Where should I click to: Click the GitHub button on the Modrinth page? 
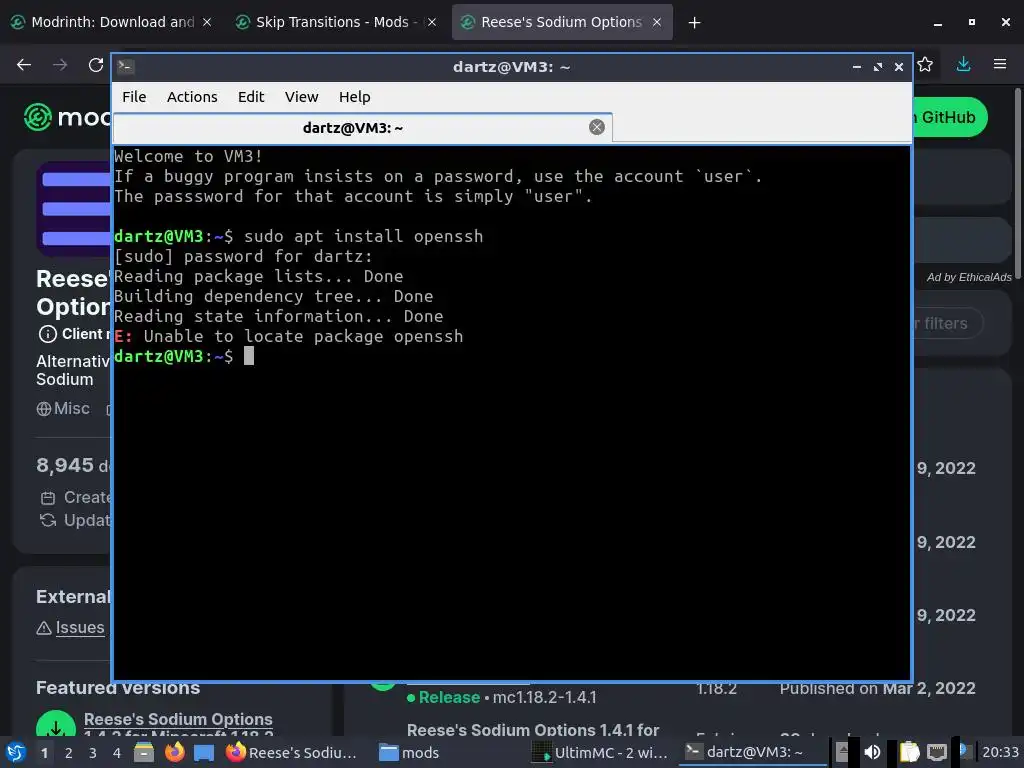click(950, 118)
